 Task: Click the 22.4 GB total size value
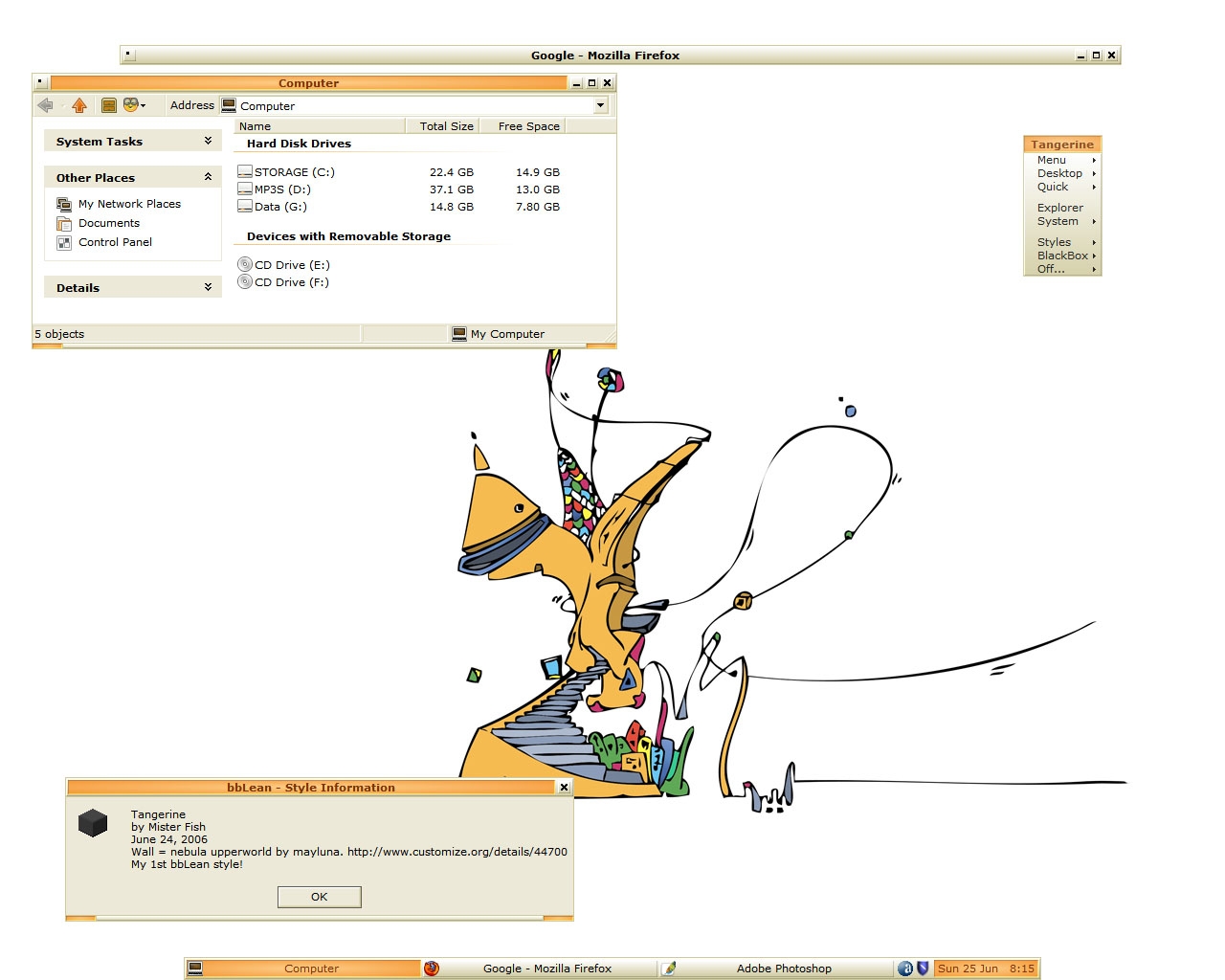pyautogui.click(x=452, y=172)
